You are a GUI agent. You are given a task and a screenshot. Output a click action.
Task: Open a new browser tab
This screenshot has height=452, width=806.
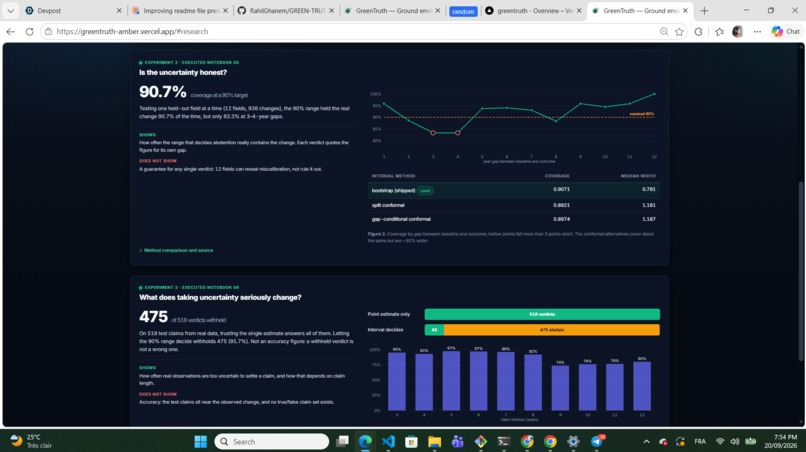click(704, 10)
